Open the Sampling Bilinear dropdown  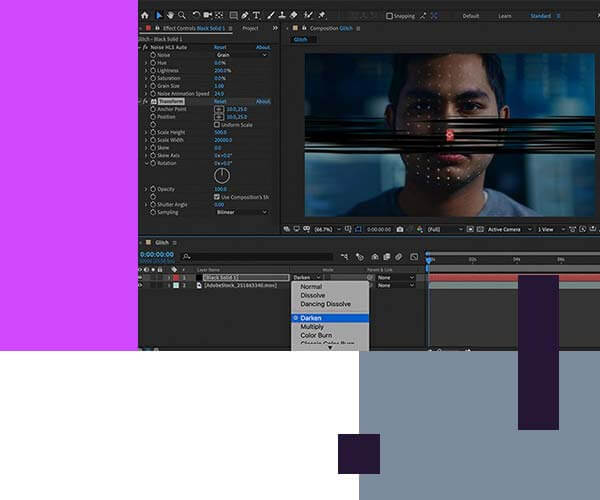[x=242, y=212]
